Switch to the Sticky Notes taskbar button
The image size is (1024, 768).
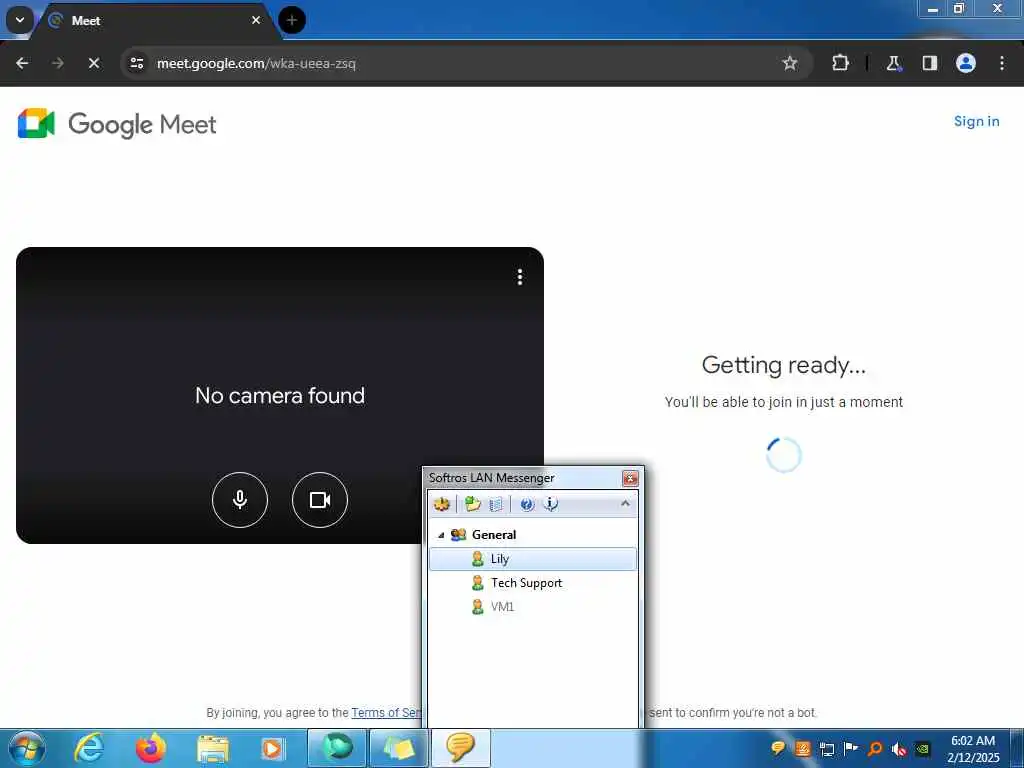click(x=398, y=748)
